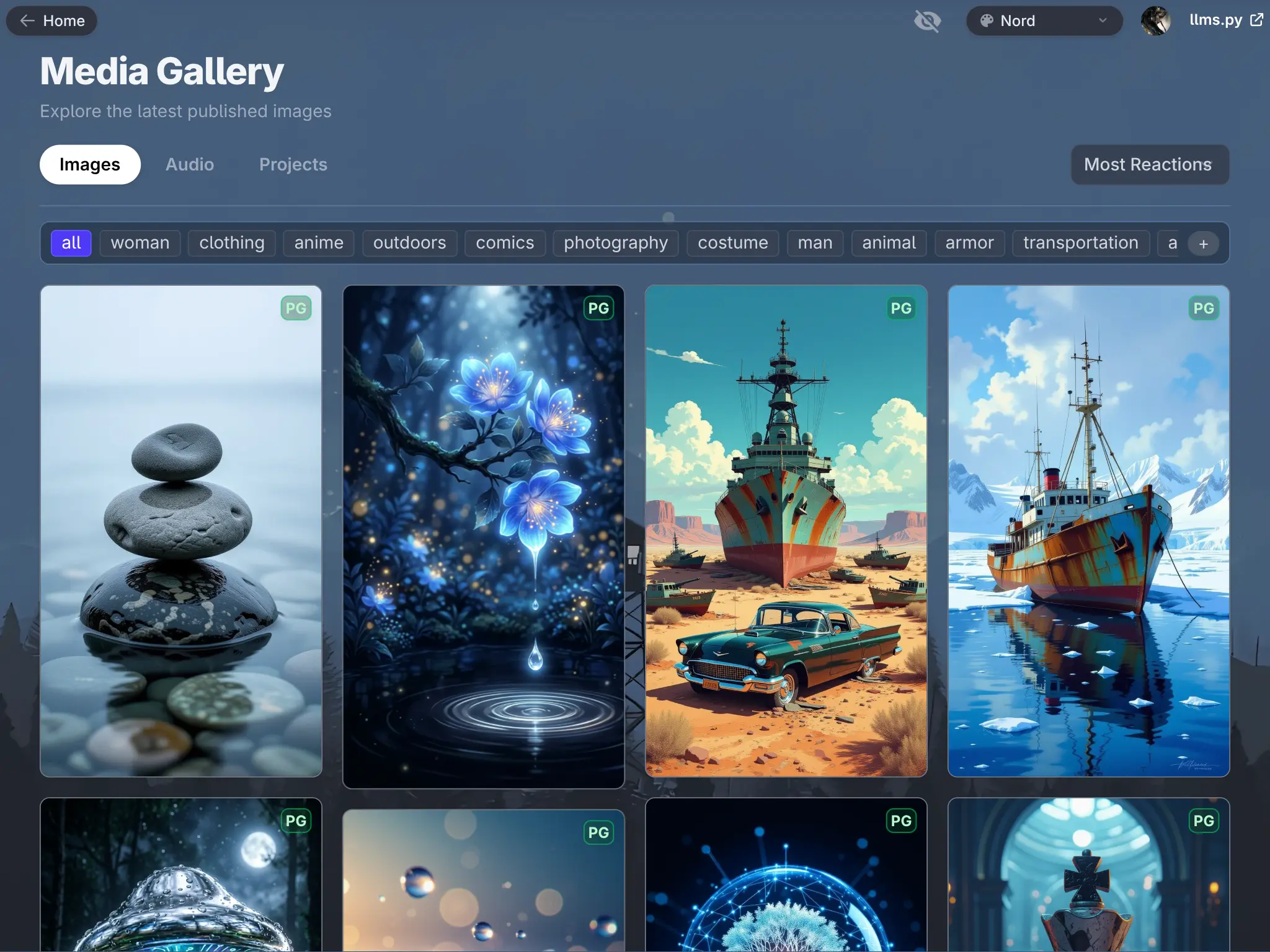Open the Nord theme dropdown
Image resolution: width=1270 pixels, height=952 pixels.
pos(1044,21)
